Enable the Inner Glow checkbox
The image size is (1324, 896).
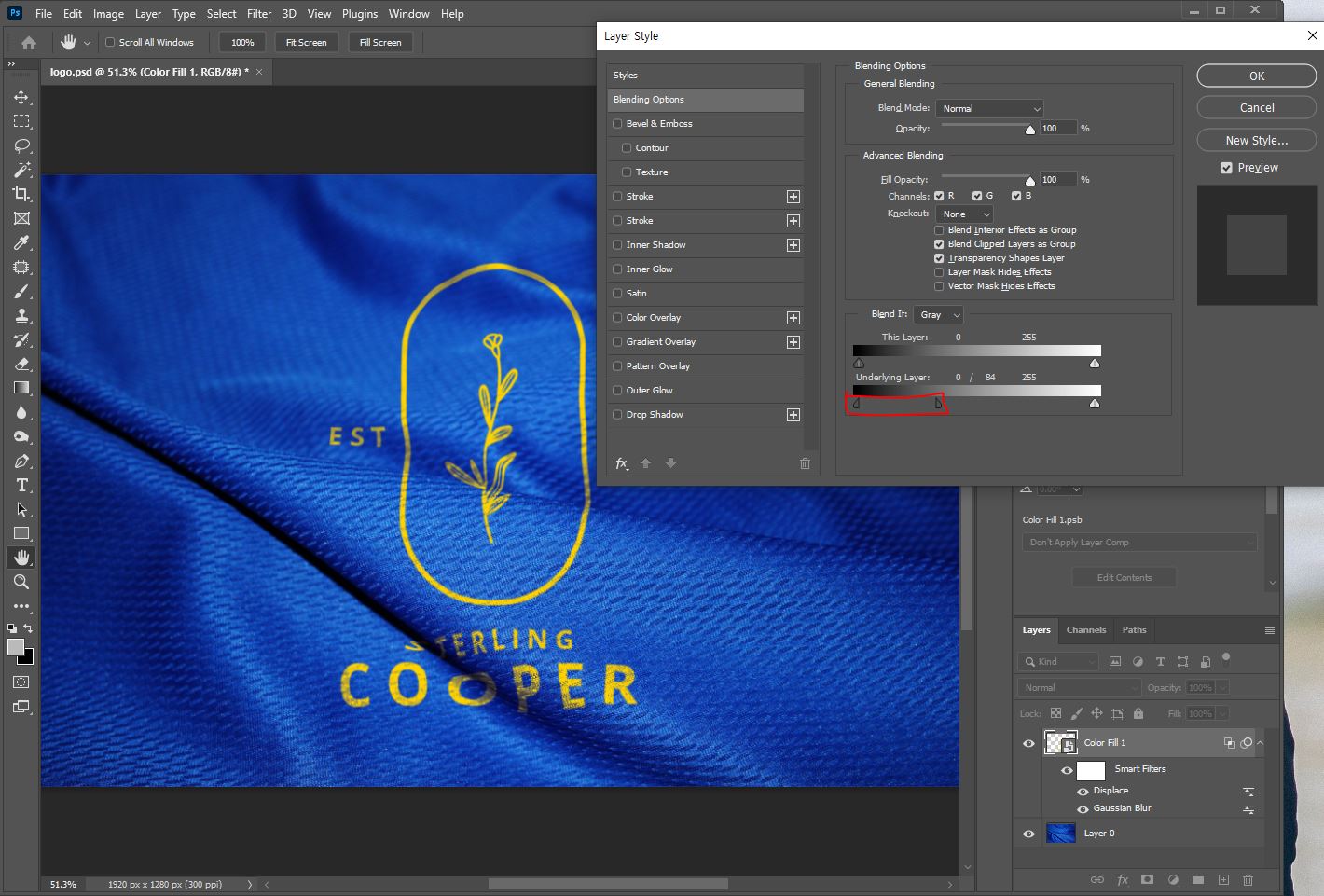click(617, 269)
